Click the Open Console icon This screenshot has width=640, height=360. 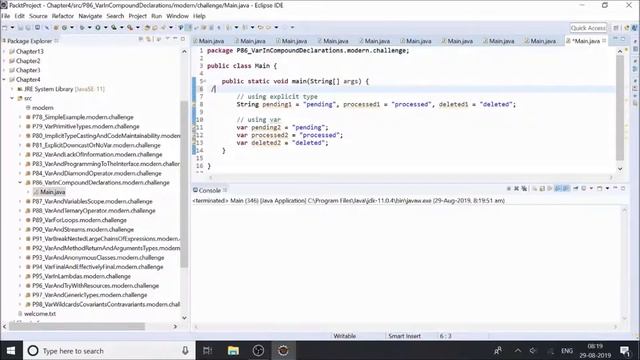pos(600,189)
